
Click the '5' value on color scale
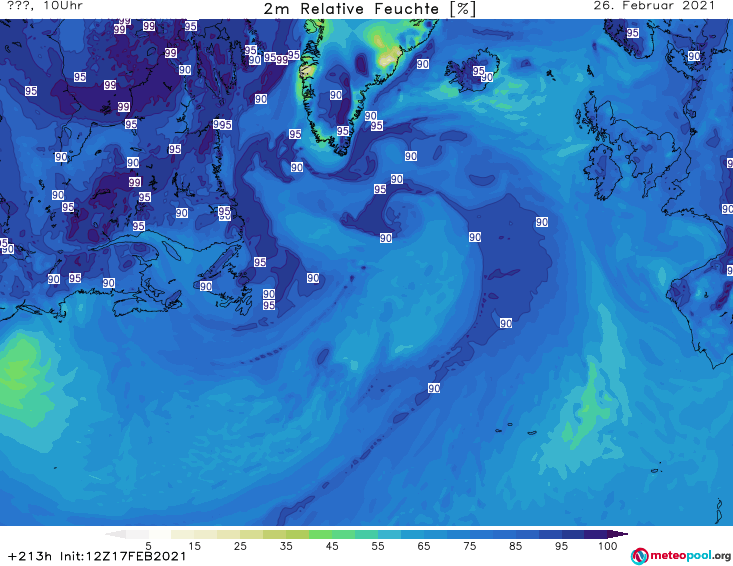(x=148, y=546)
